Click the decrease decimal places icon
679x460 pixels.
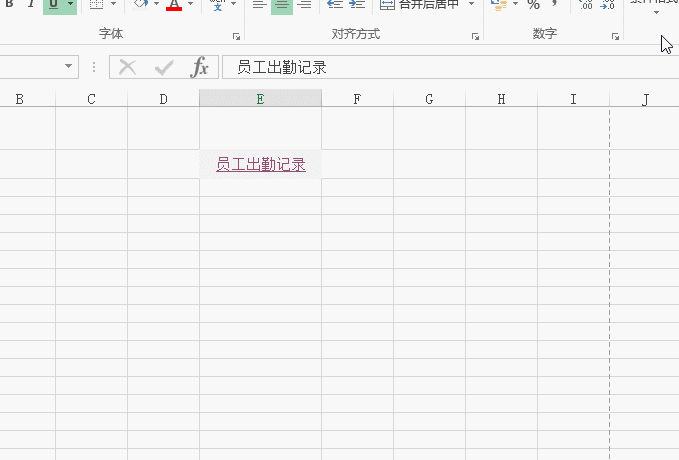point(607,5)
